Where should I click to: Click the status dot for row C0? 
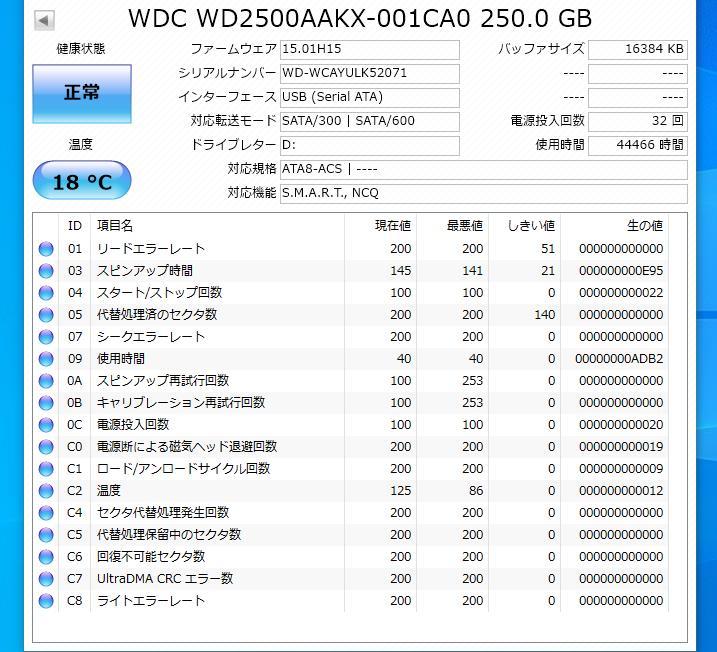tap(46, 447)
